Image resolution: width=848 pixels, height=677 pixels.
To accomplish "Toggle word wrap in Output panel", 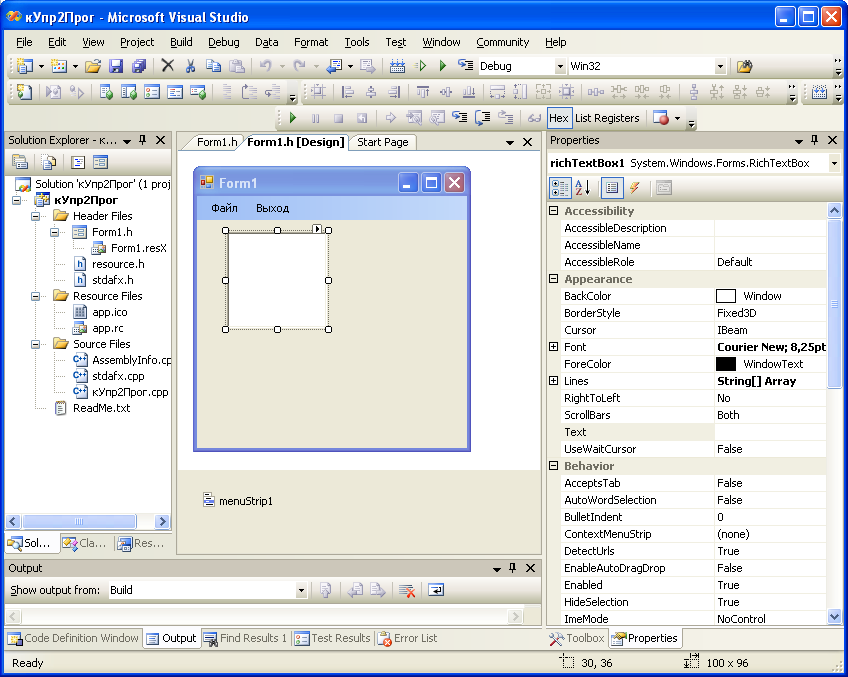I will click(436, 590).
